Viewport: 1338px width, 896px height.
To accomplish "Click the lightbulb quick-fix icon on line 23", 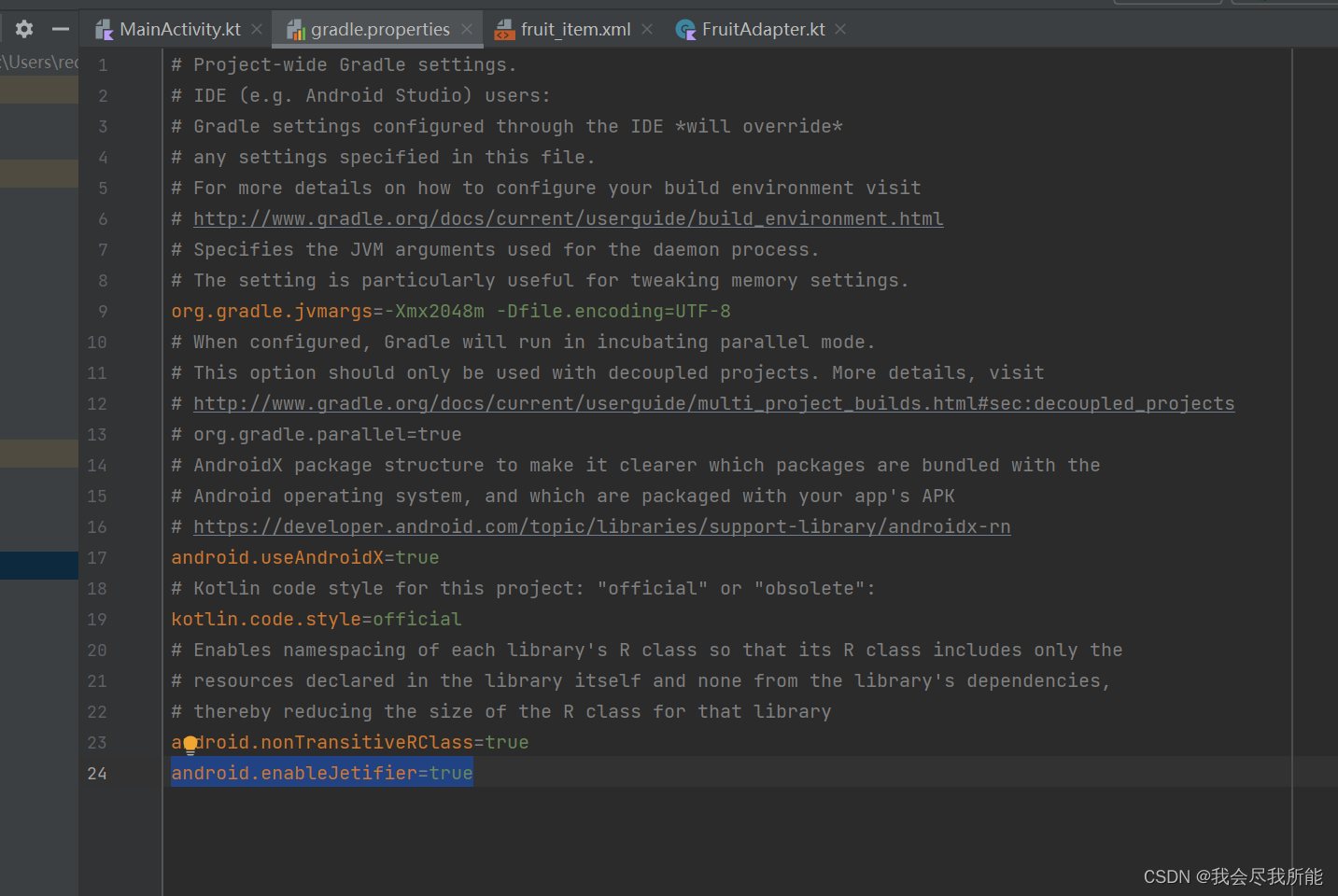I will pos(190,744).
